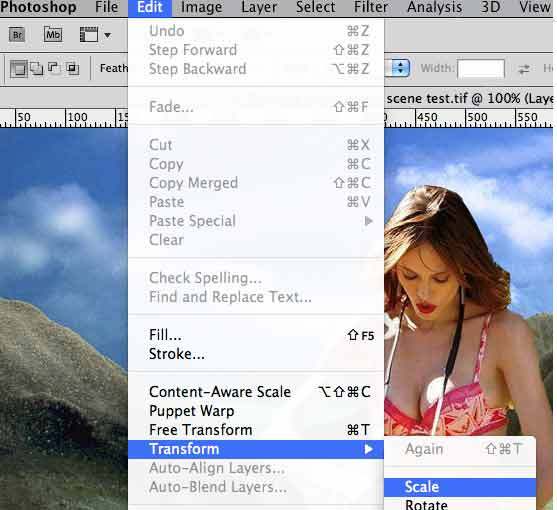Choose the Subtract from selection icon
The image size is (557, 510).
(x=54, y=68)
